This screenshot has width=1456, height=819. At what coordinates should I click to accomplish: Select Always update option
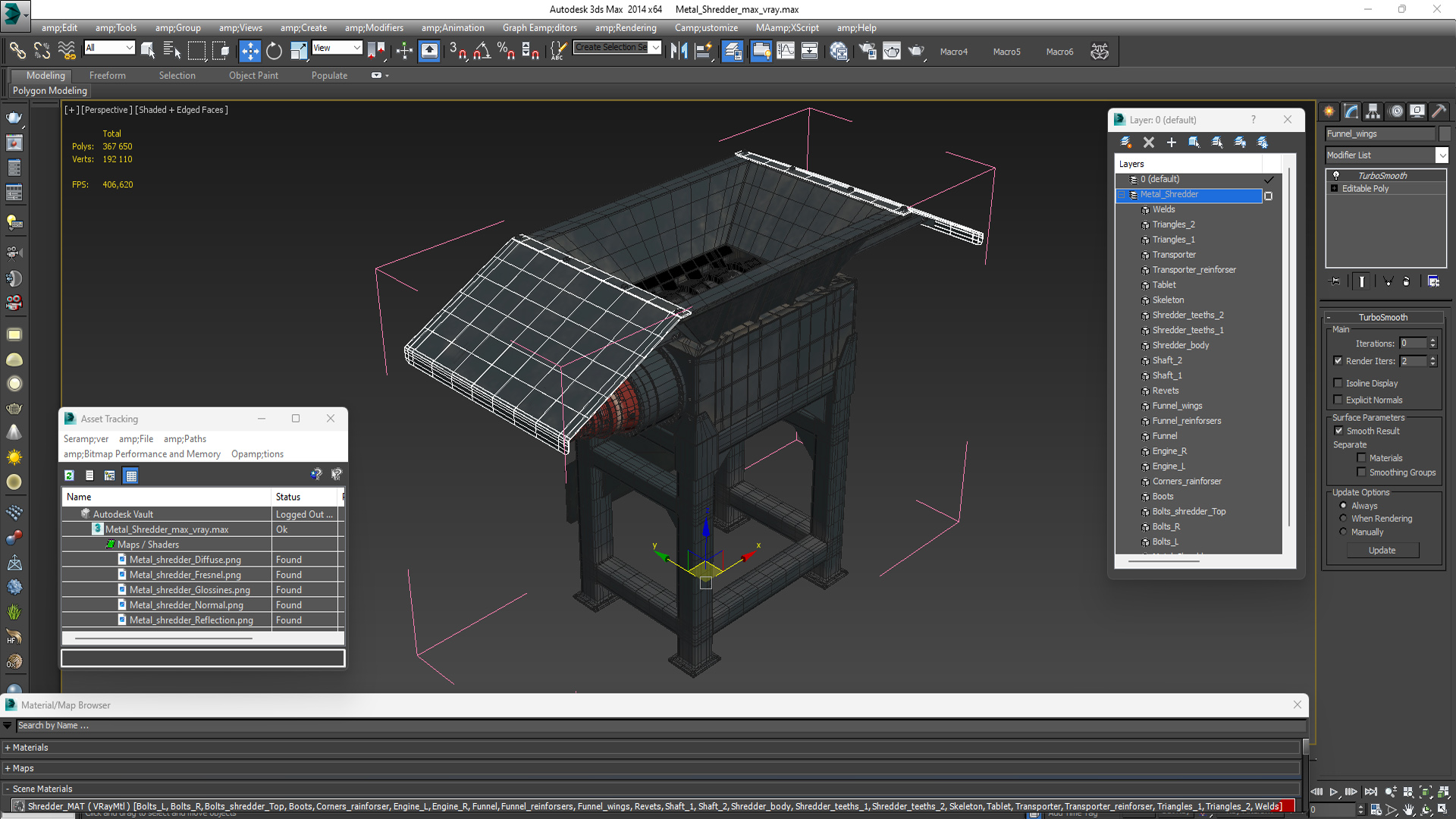click(x=1343, y=506)
